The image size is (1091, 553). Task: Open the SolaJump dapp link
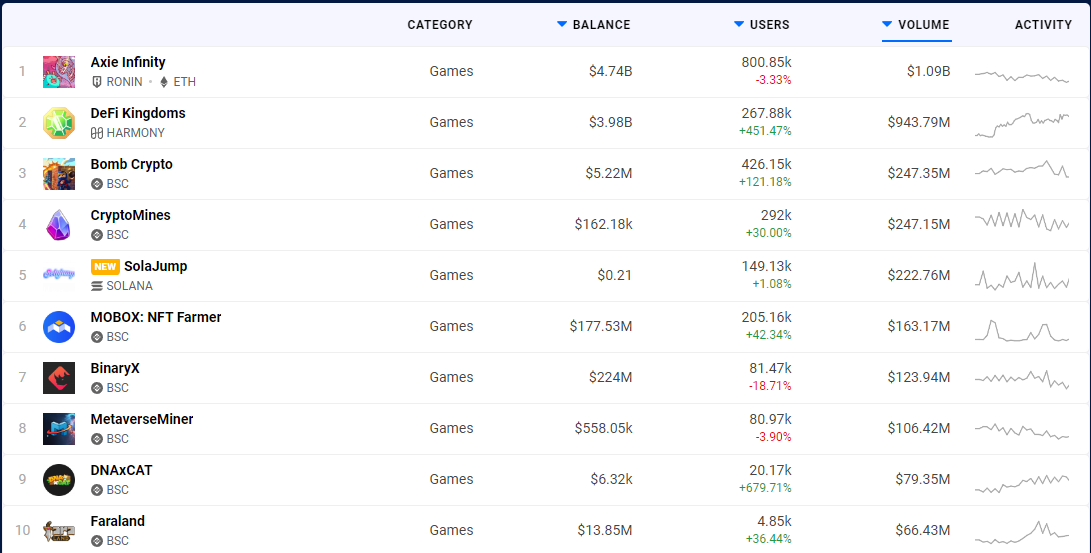coord(156,266)
